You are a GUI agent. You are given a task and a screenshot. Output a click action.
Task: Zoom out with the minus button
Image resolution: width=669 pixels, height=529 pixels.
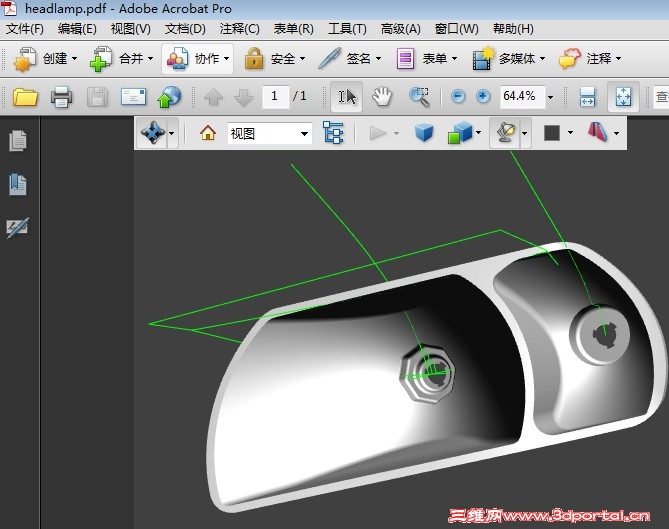[x=458, y=96]
